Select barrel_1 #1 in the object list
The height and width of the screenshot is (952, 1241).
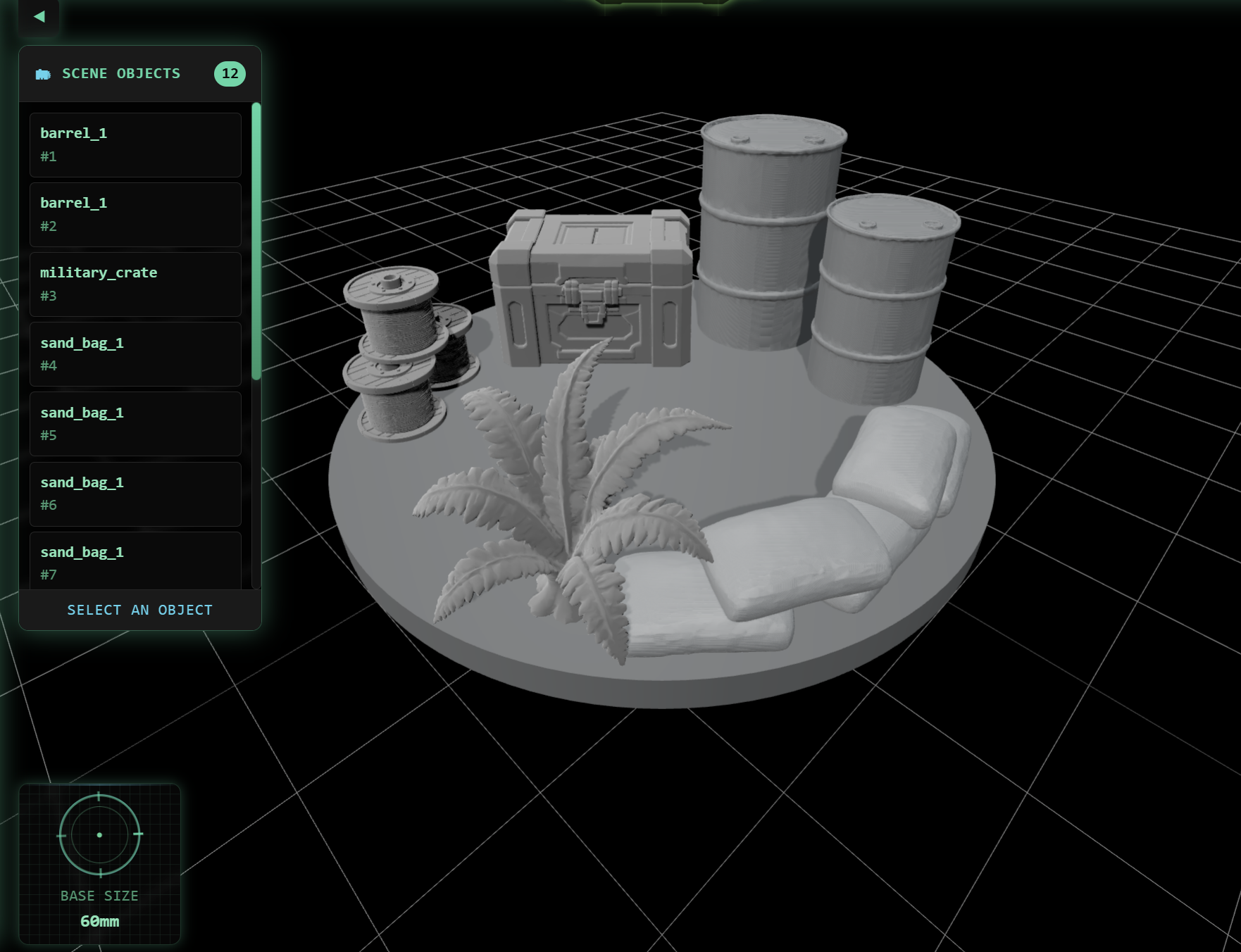tap(135, 145)
